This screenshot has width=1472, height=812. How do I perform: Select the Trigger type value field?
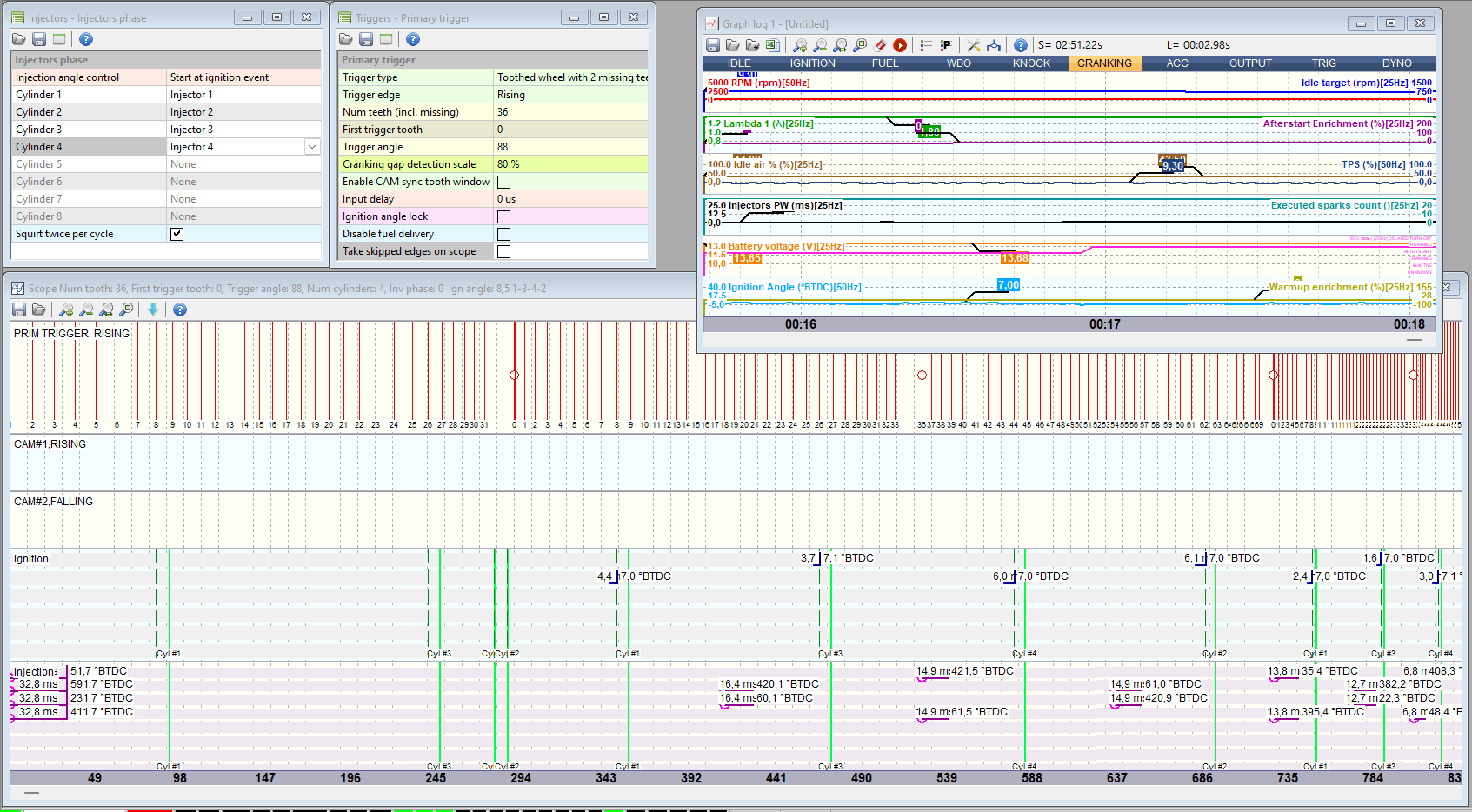tap(570, 77)
